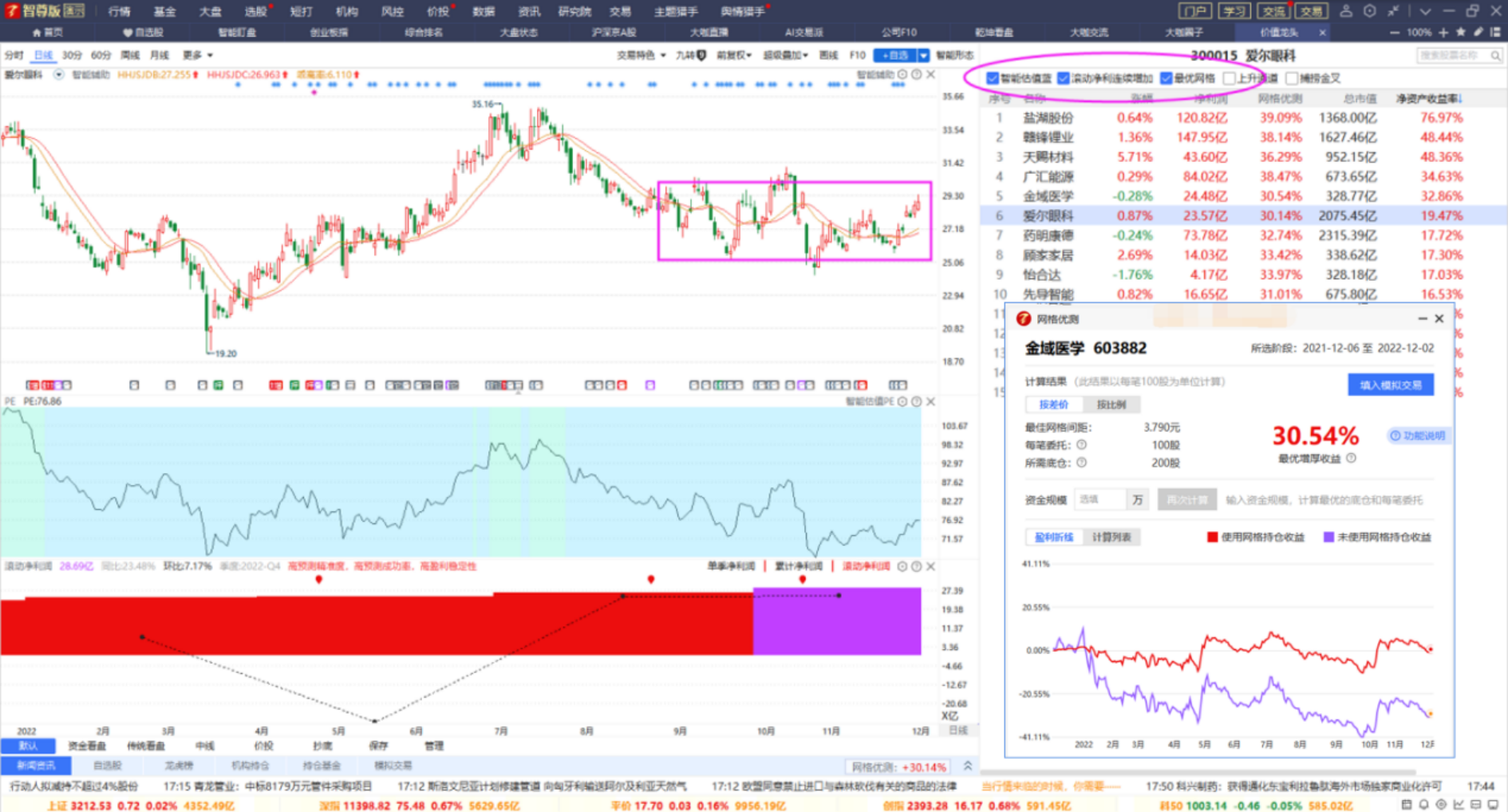1508x812 pixels.
Task: Close the 滚动净利润 sub-chart panel
Action: [x=930, y=566]
